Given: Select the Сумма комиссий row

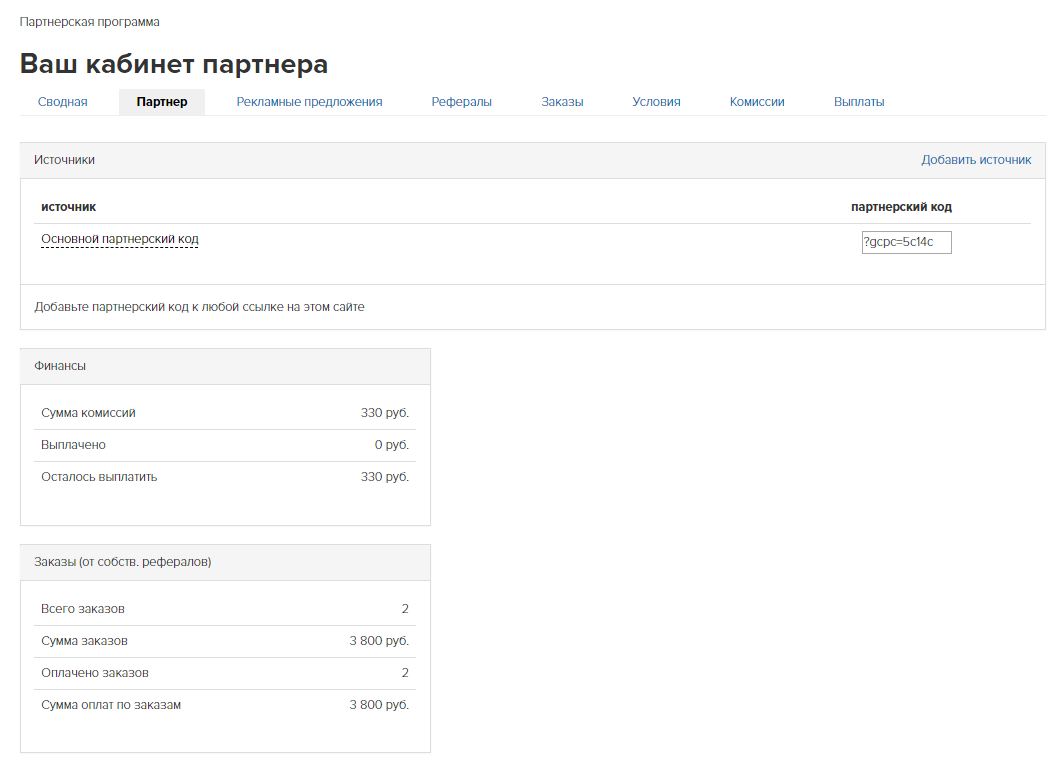Looking at the screenshot, I should (x=225, y=413).
